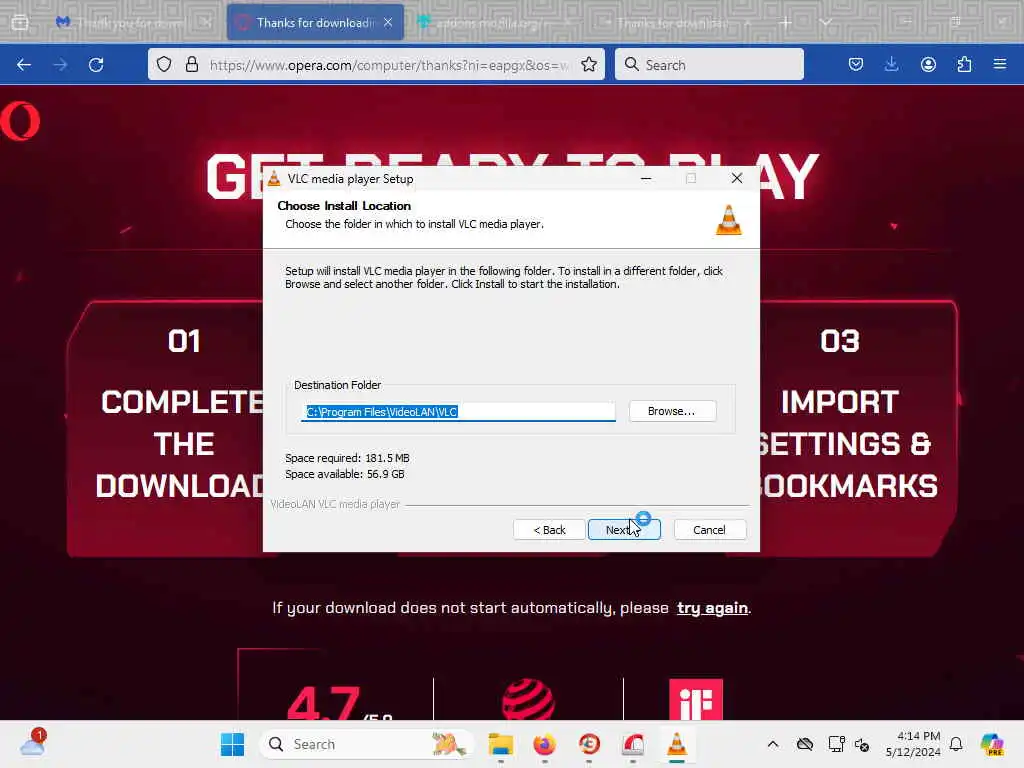
Task: Click the Windows taskbar Search box
Action: 366,744
